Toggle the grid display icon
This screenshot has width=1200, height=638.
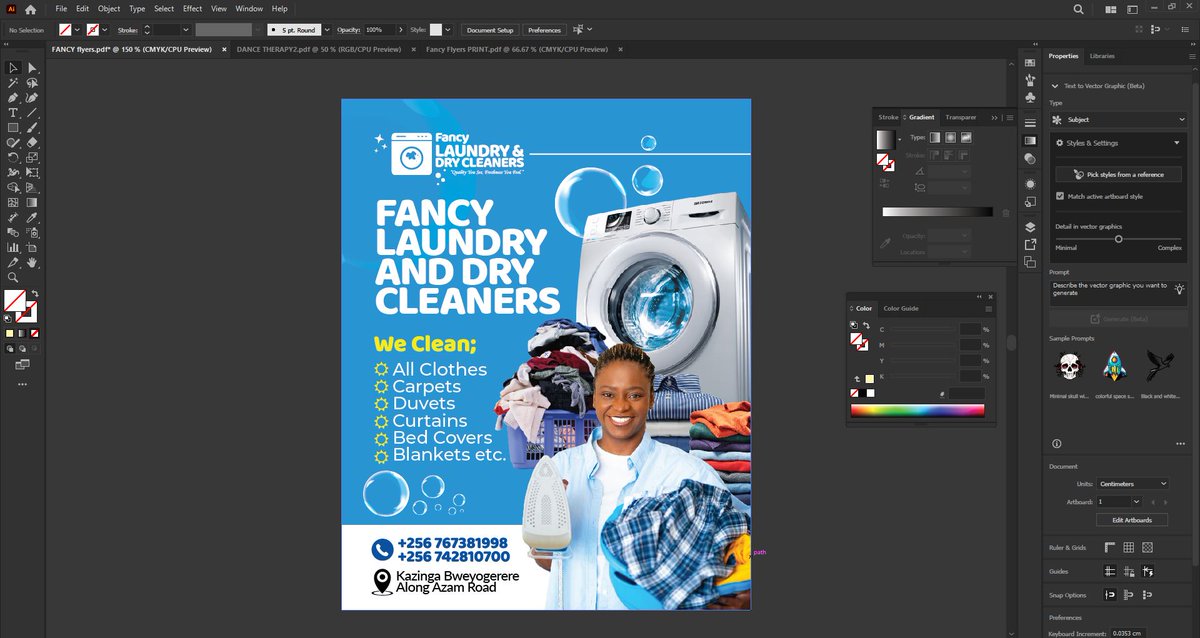1129,548
